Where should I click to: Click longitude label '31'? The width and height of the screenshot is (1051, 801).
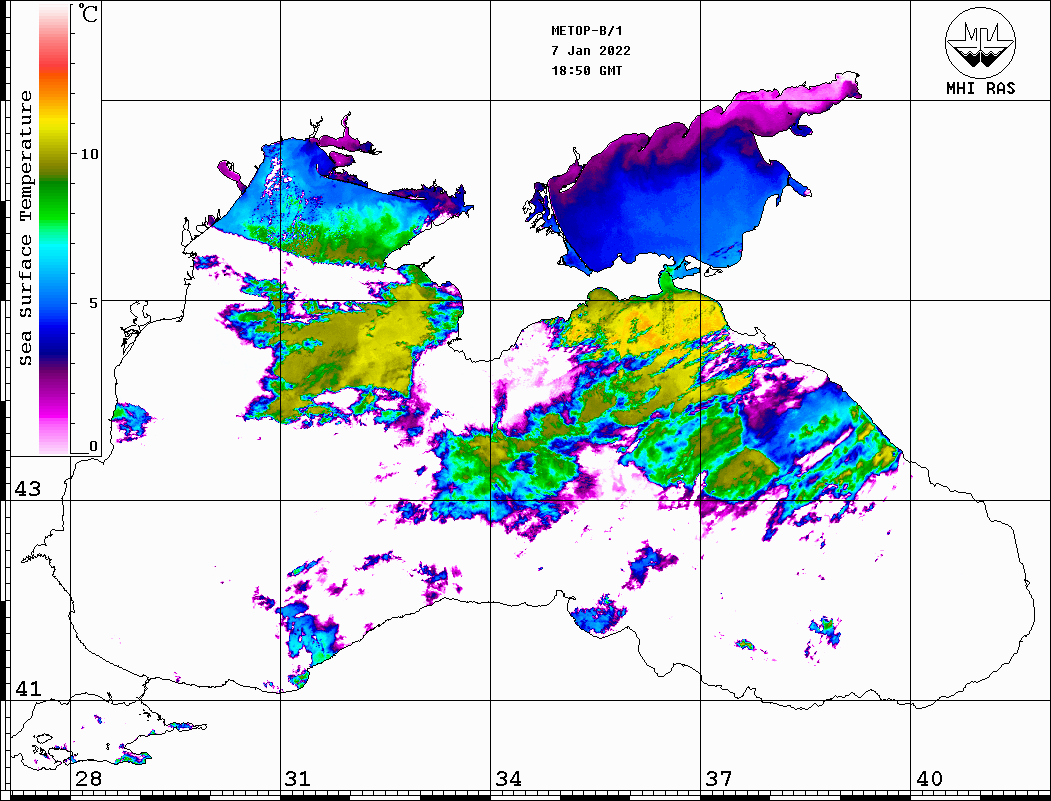coord(298,779)
